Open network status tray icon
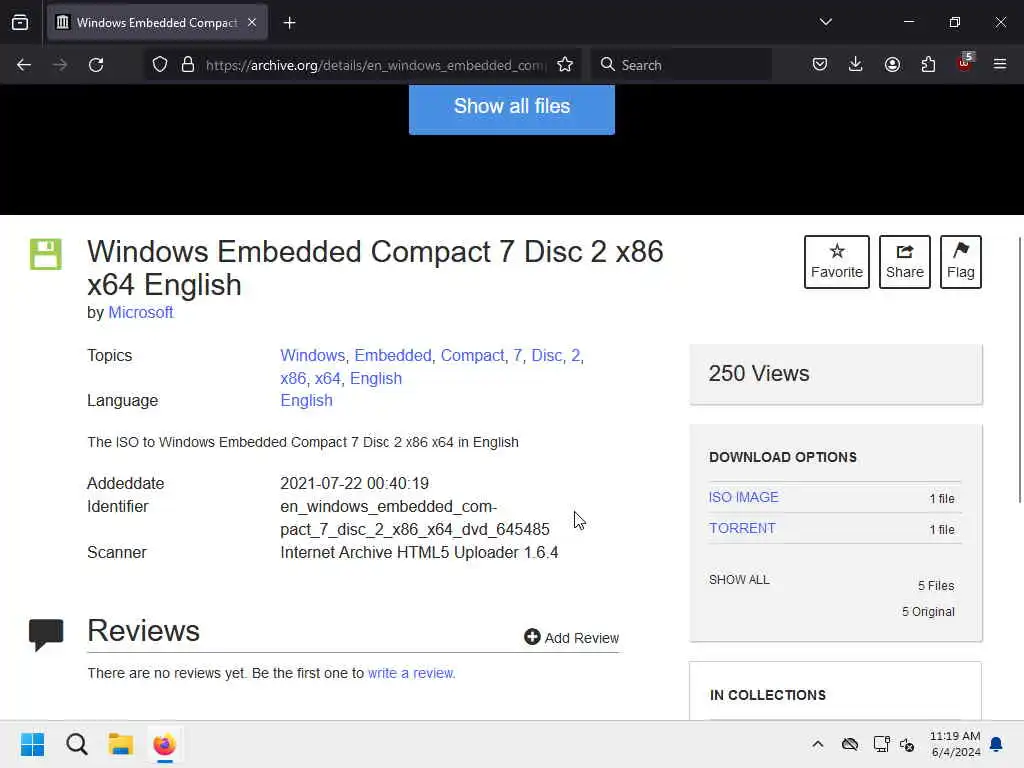This screenshot has height=768, width=1024. tap(881, 744)
